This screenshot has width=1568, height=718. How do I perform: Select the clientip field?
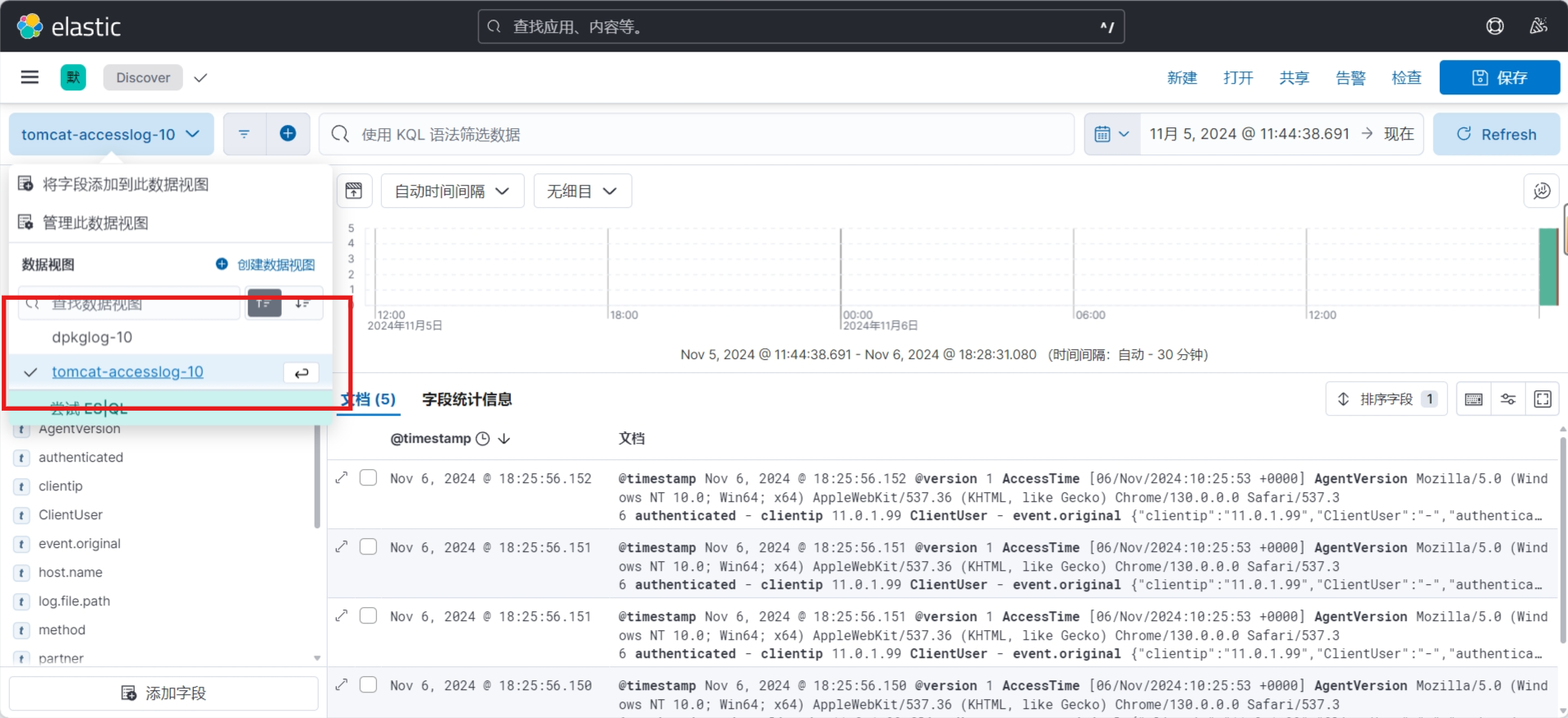(60, 486)
